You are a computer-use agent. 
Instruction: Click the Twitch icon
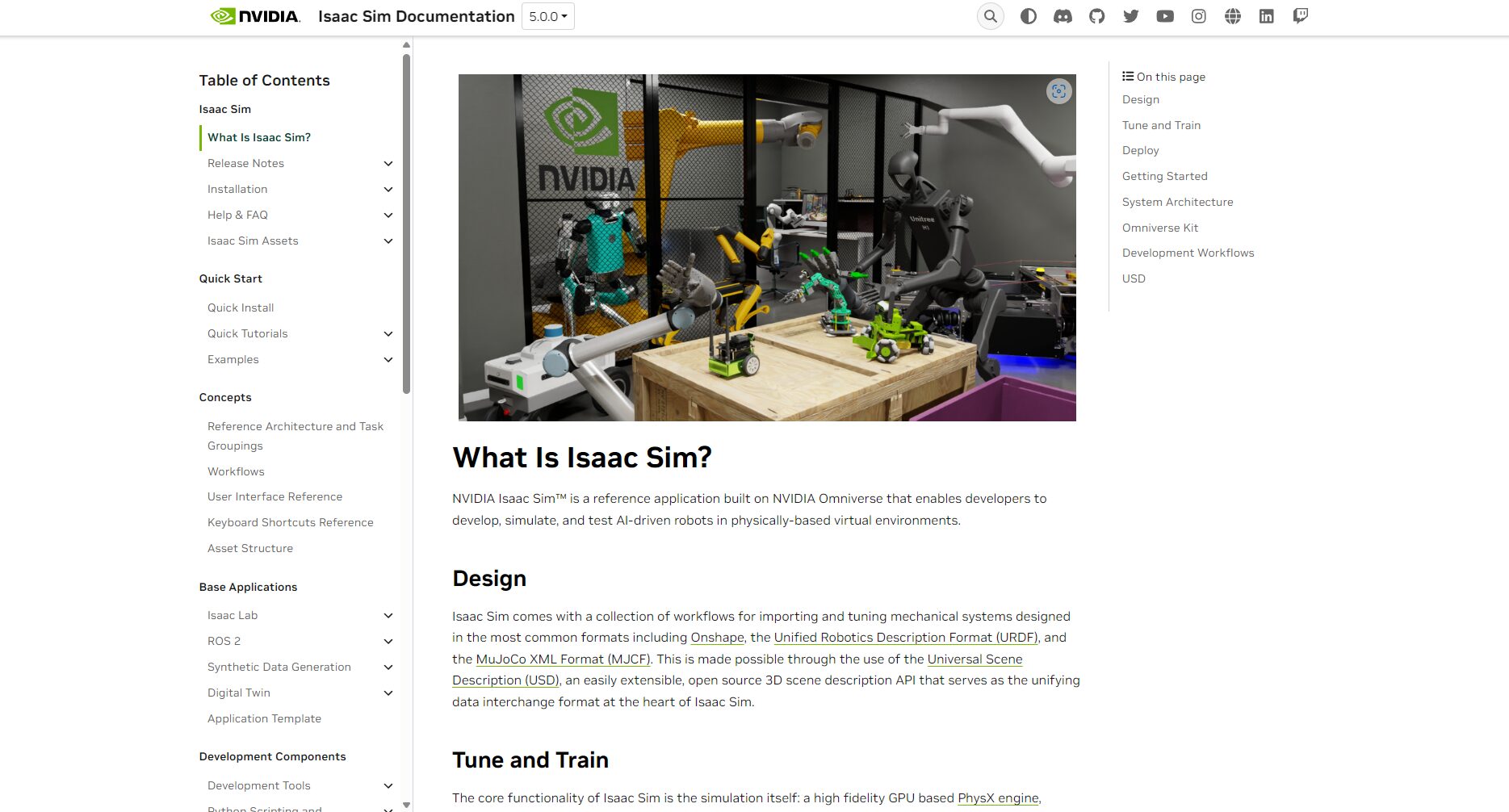coord(1300,16)
